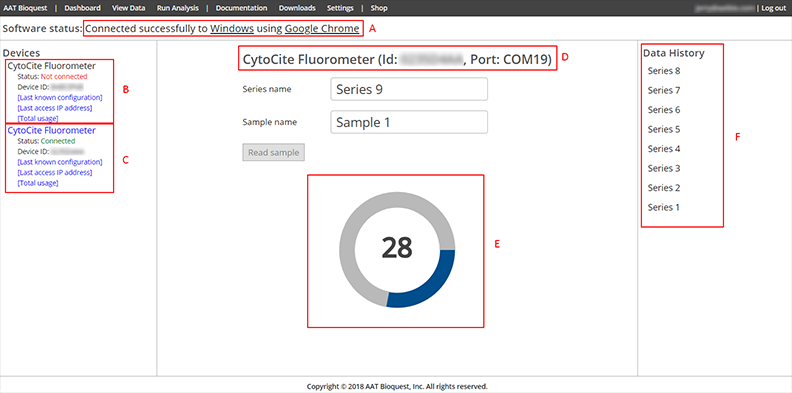Click the circular countdown progress ring

click(x=397, y=249)
